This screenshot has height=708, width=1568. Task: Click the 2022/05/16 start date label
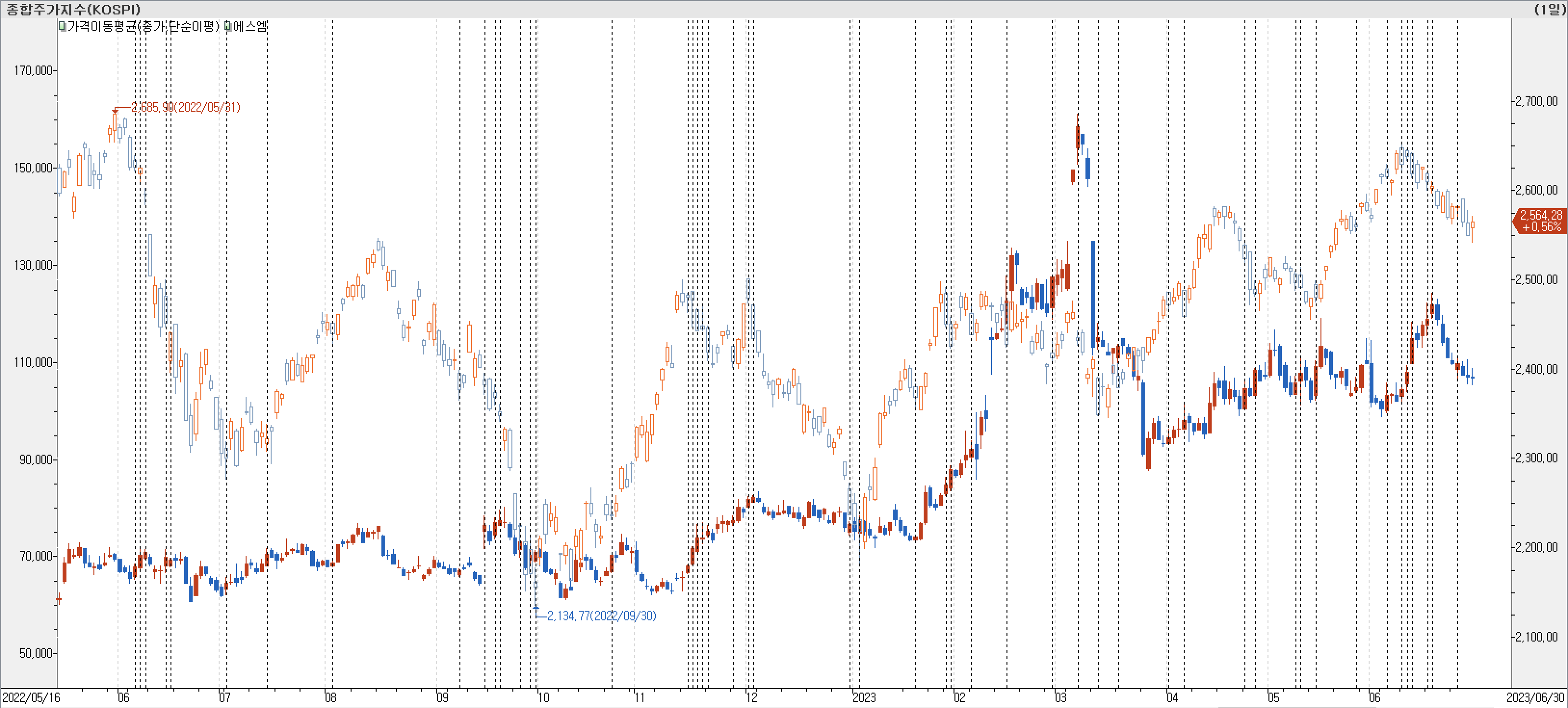click(x=31, y=698)
